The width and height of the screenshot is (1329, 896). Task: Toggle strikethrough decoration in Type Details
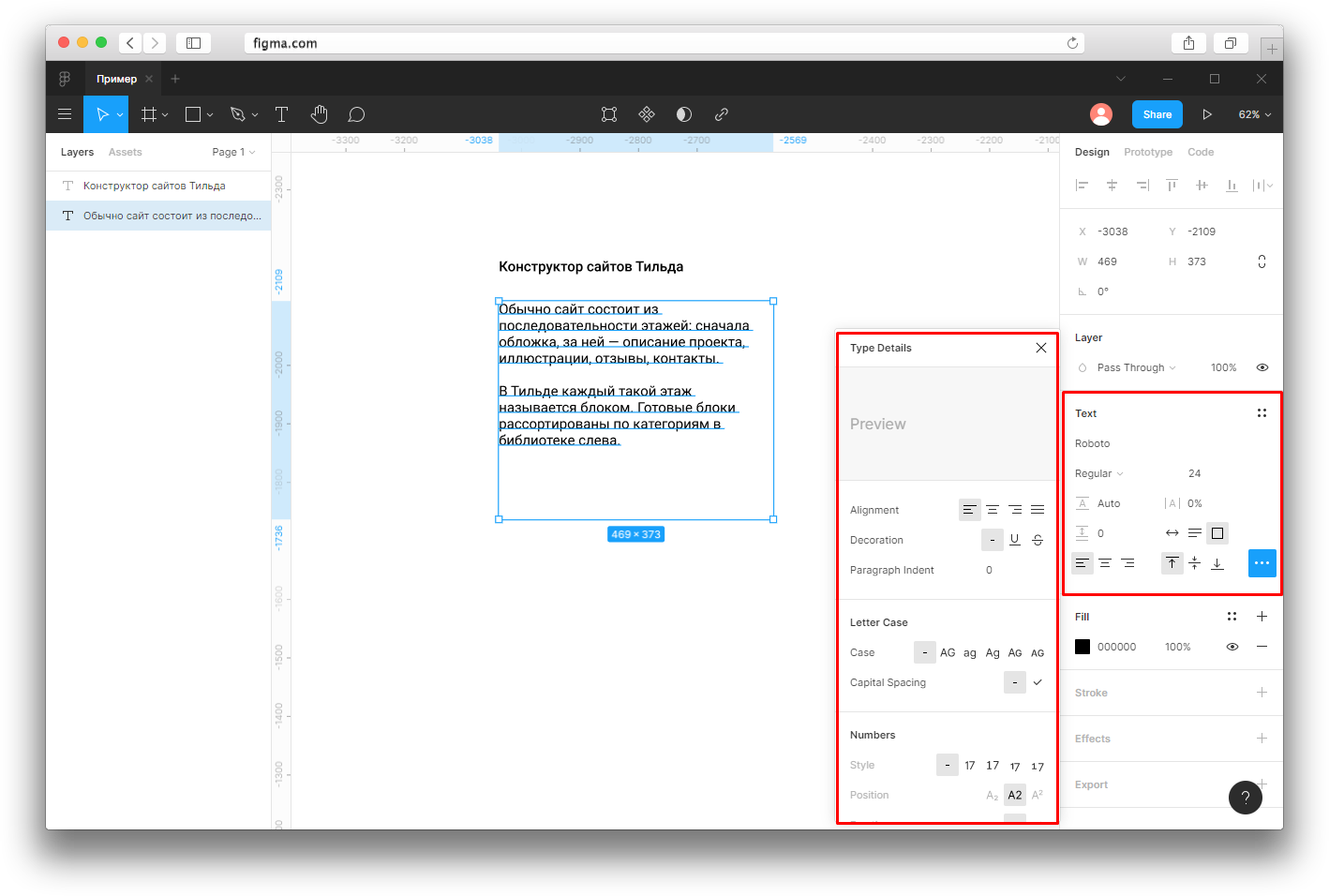point(1038,540)
